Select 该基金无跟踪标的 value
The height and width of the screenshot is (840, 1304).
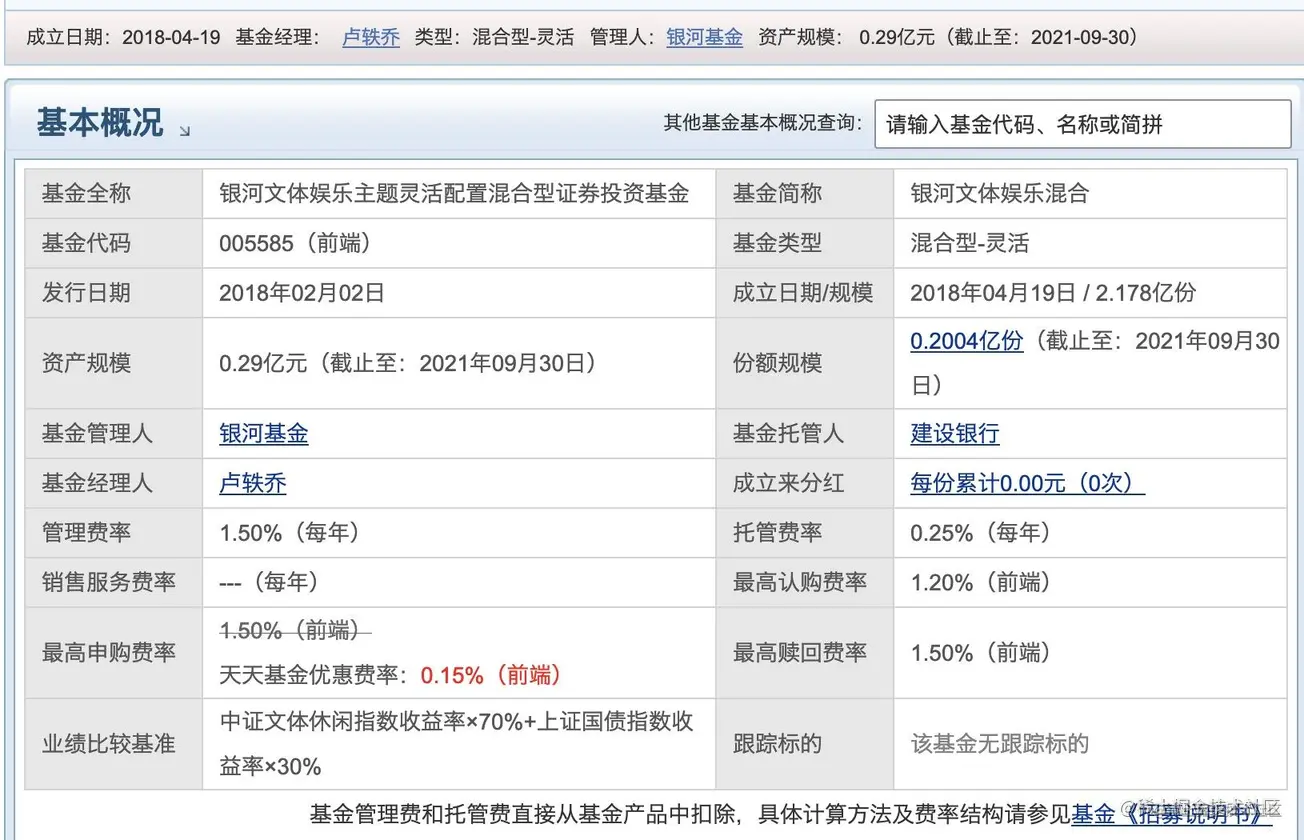[x=999, y=744]
